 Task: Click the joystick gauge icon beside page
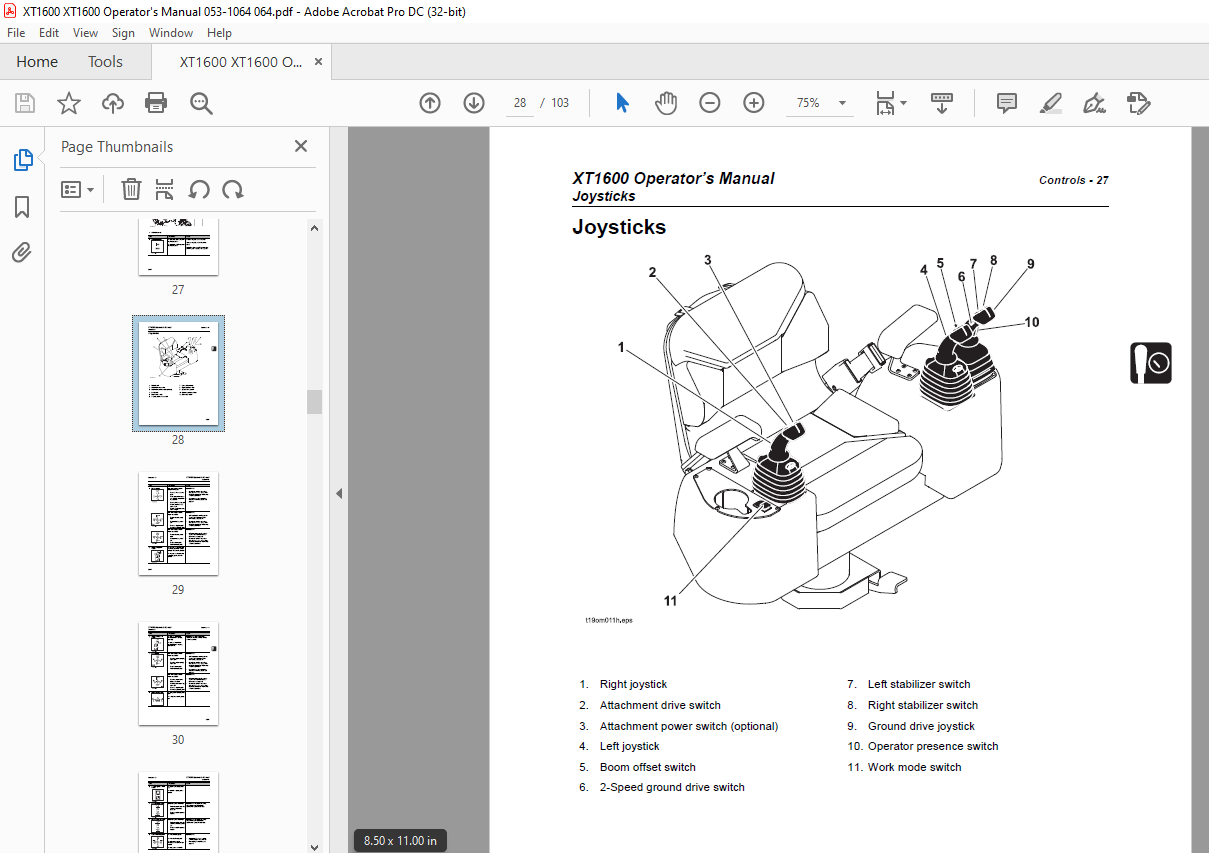pos(1151,363)
